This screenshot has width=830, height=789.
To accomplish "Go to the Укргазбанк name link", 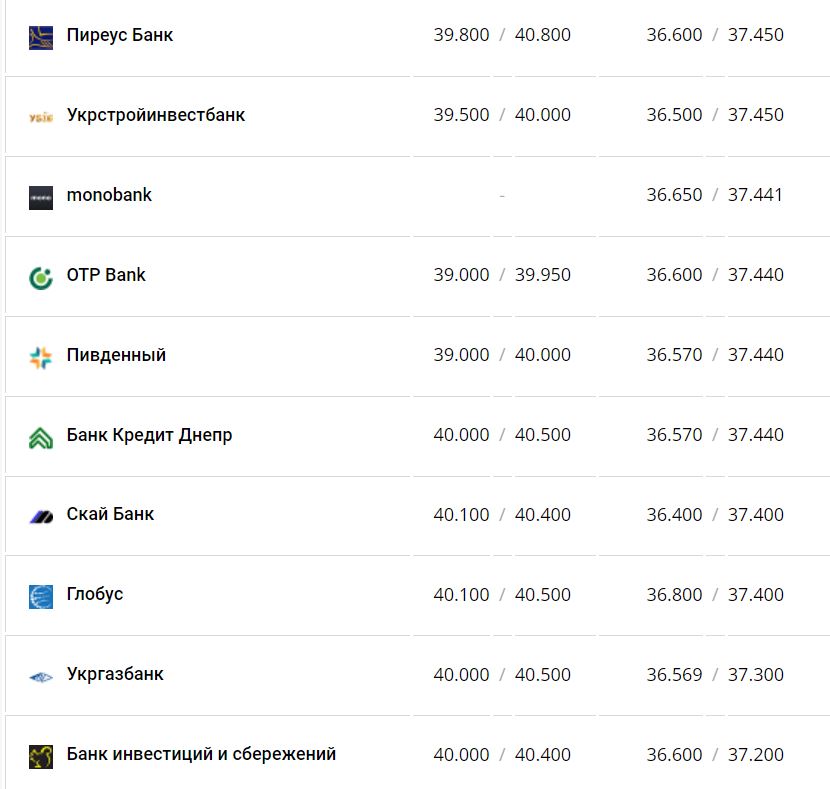I will pos(115,674).
